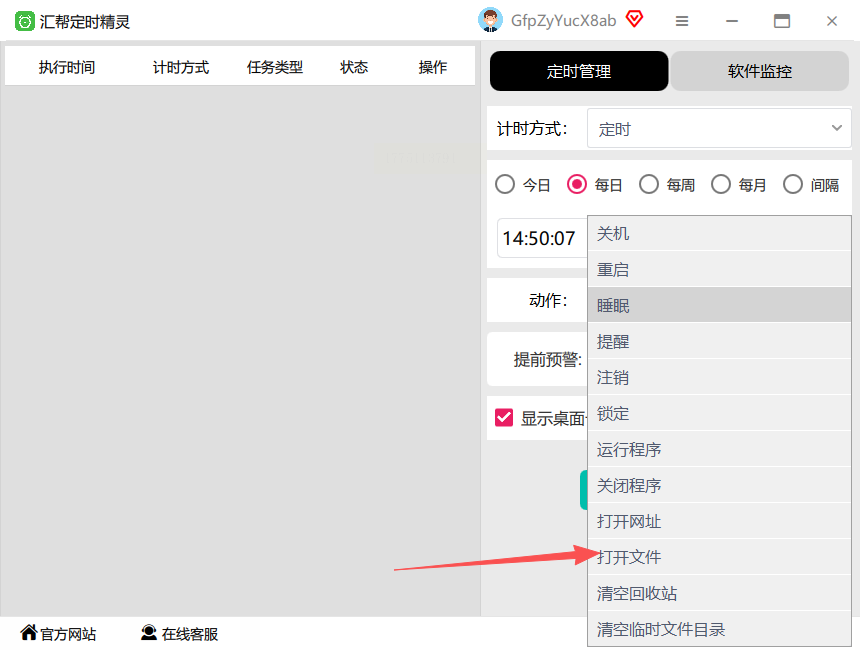Select the 每日 radio option
This screenshot has height=650, width=860.
point(576,184)
